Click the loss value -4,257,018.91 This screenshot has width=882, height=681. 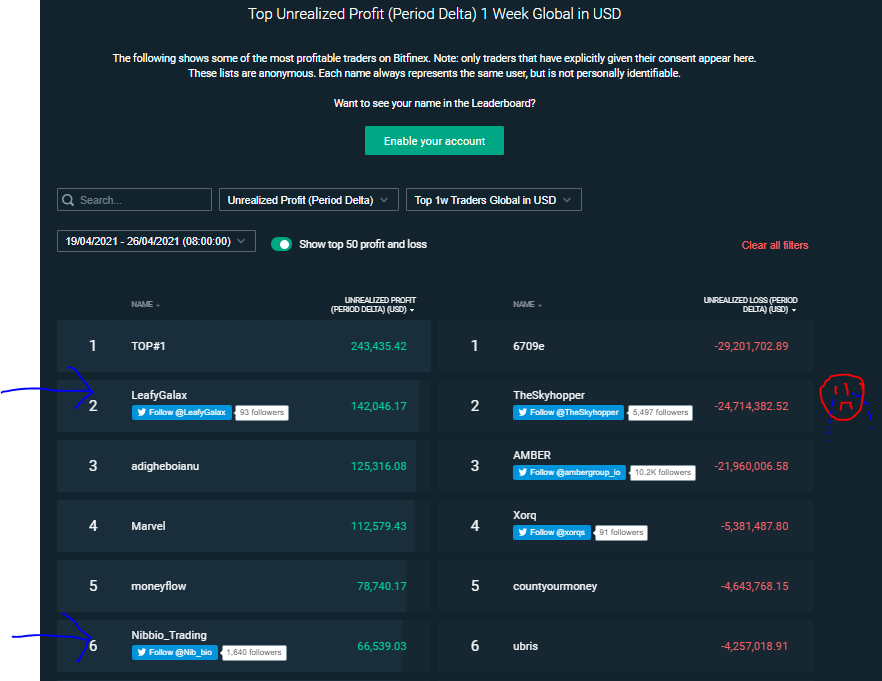tap(755, 646)
